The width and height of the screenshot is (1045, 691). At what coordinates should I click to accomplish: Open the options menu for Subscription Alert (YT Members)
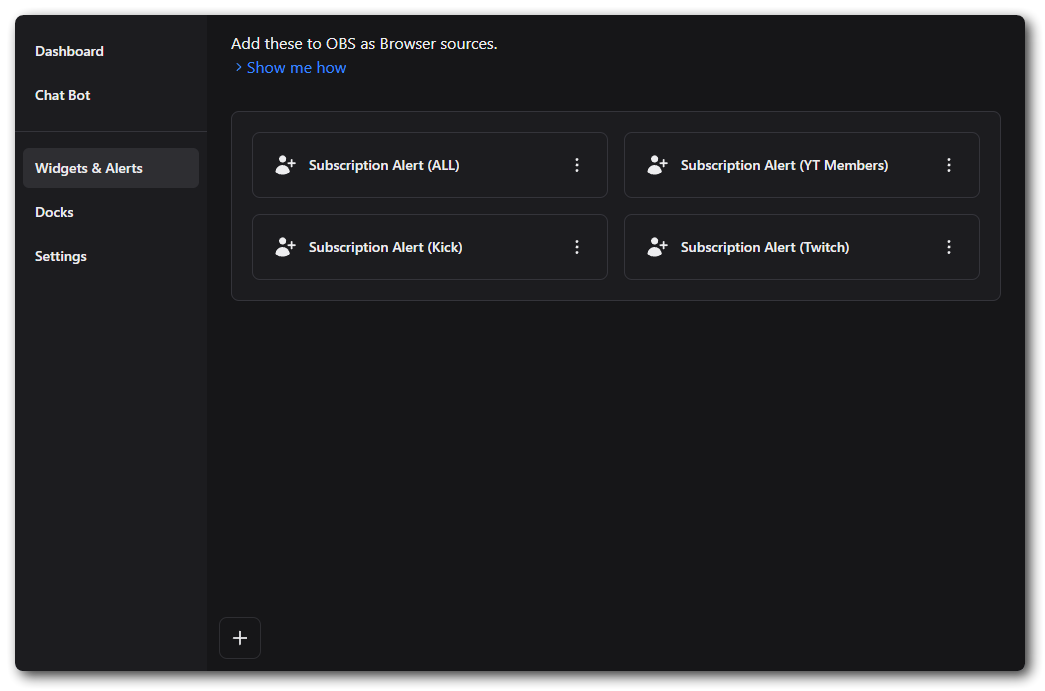pos(949,164)
